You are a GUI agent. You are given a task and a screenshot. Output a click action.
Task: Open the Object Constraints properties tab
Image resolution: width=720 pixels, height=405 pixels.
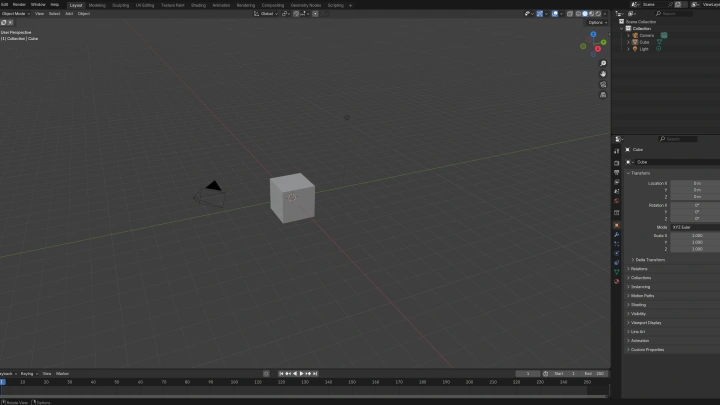(x=617, y=263)
